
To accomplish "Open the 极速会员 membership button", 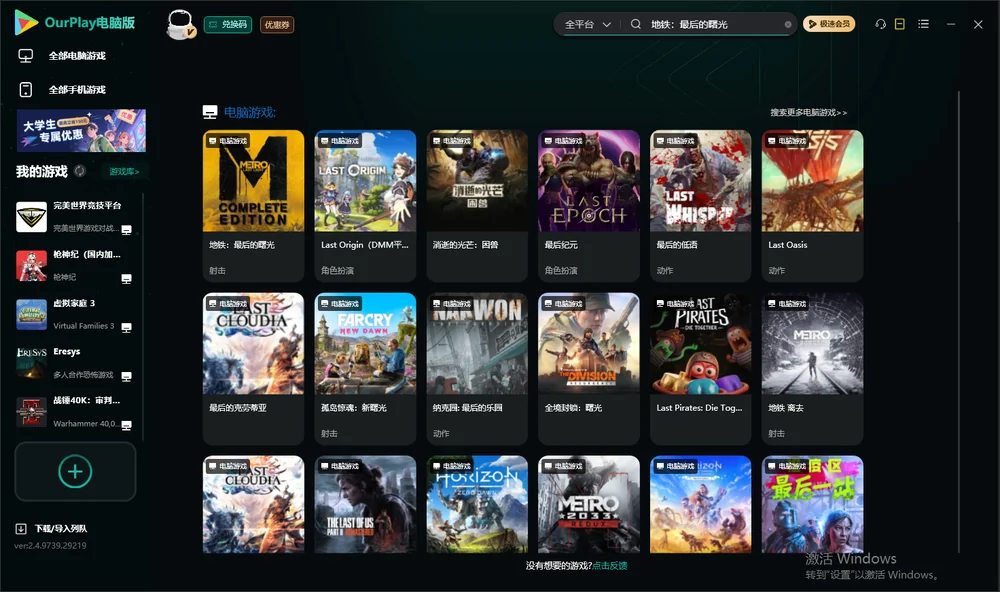I will tap(828, 24).
